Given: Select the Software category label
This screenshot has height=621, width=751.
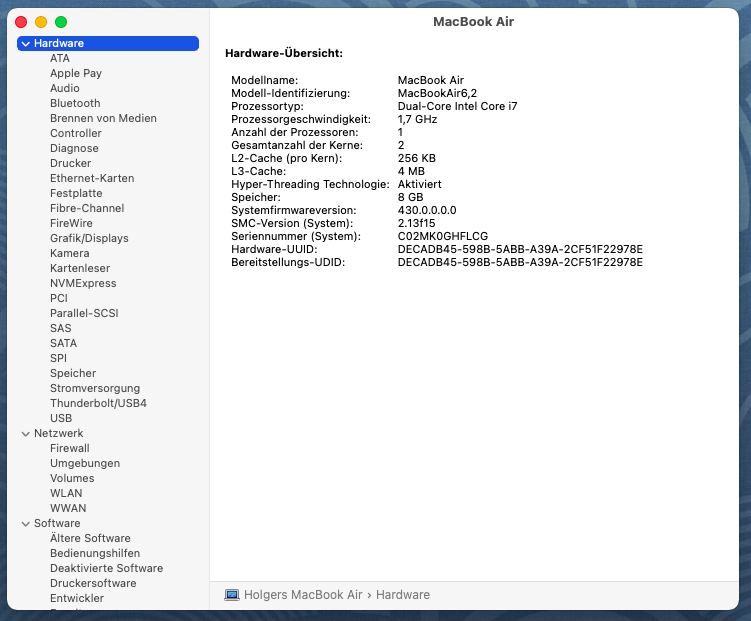Looking at the screenshot, I should [x=57, y=523].
